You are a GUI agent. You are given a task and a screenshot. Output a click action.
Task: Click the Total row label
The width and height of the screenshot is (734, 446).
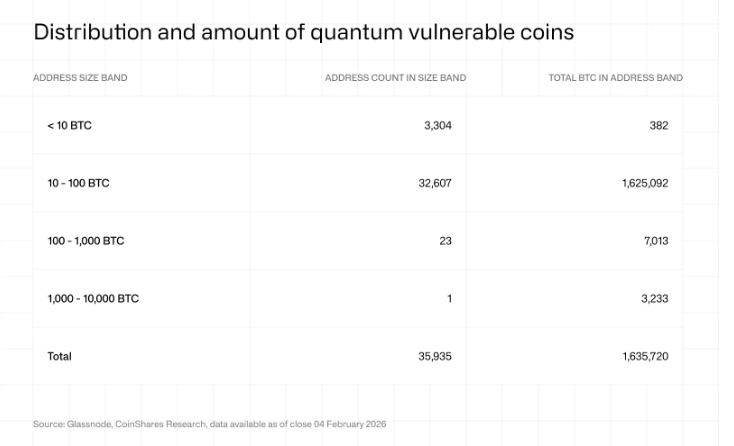pyautogui.click(x=59, y=356)
